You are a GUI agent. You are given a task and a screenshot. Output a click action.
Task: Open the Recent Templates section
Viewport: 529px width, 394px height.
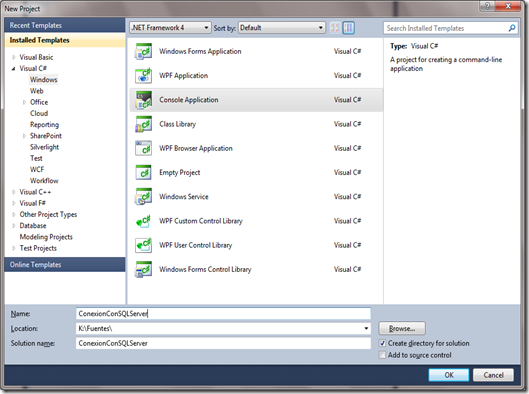click(x=65, y=25)
